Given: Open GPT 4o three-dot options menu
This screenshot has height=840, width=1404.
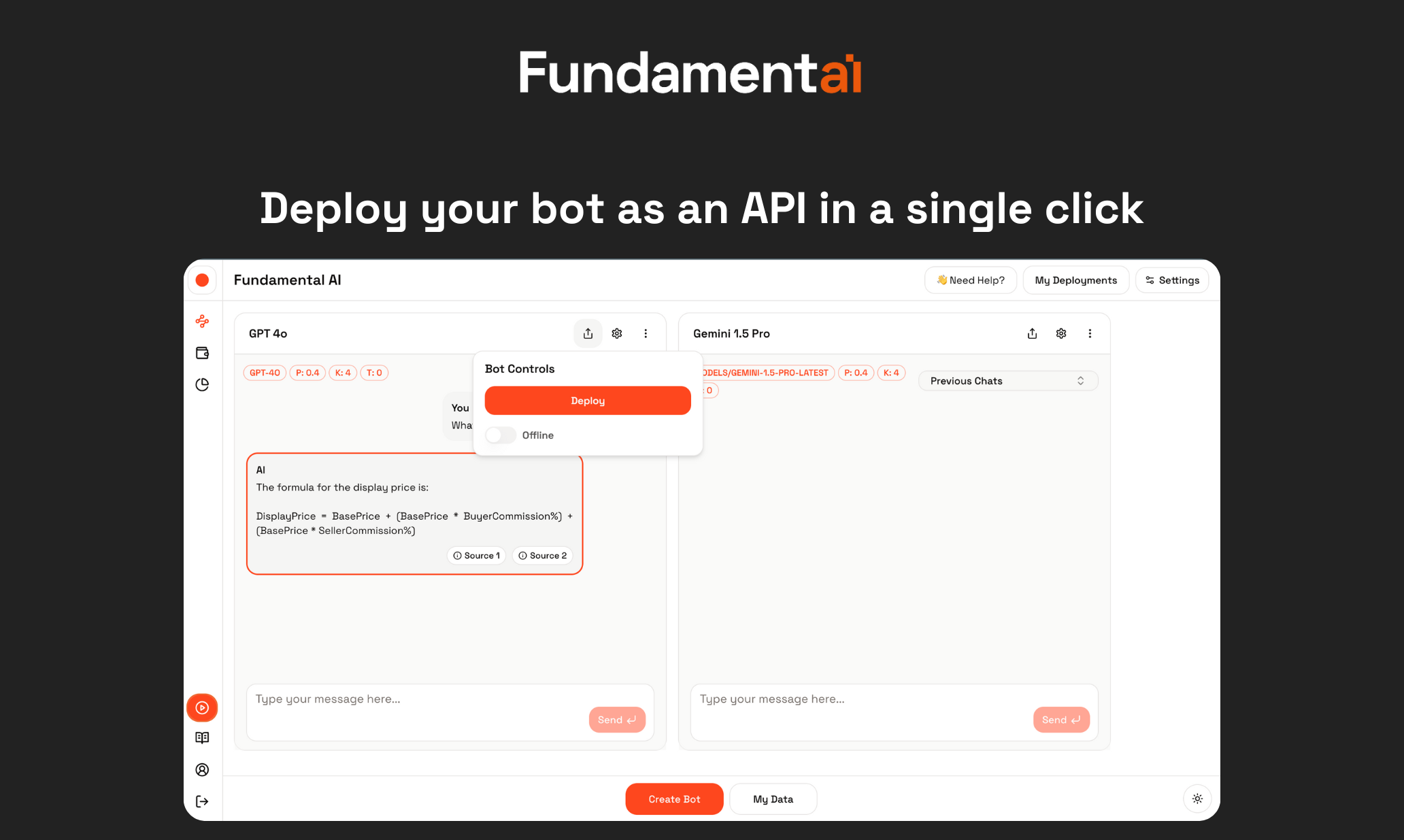Looking at the screenshot, I should point(646,333).
